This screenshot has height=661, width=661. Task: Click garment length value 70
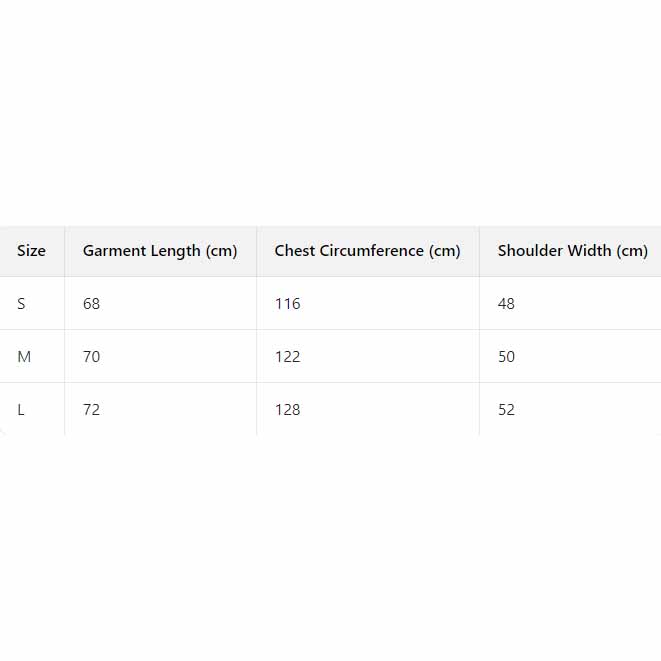pos(91,357)
